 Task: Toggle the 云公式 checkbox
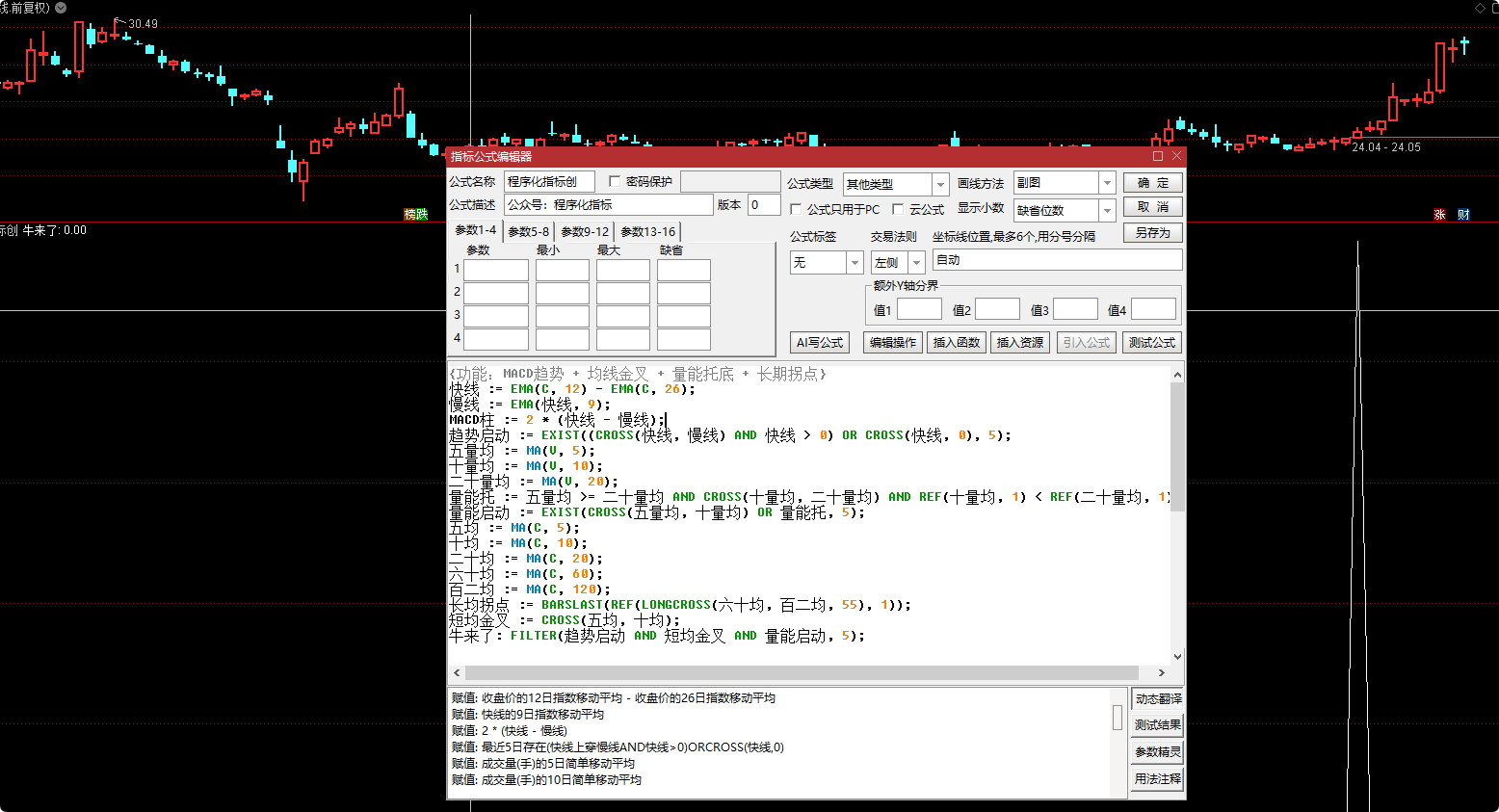tap(898, 209)
